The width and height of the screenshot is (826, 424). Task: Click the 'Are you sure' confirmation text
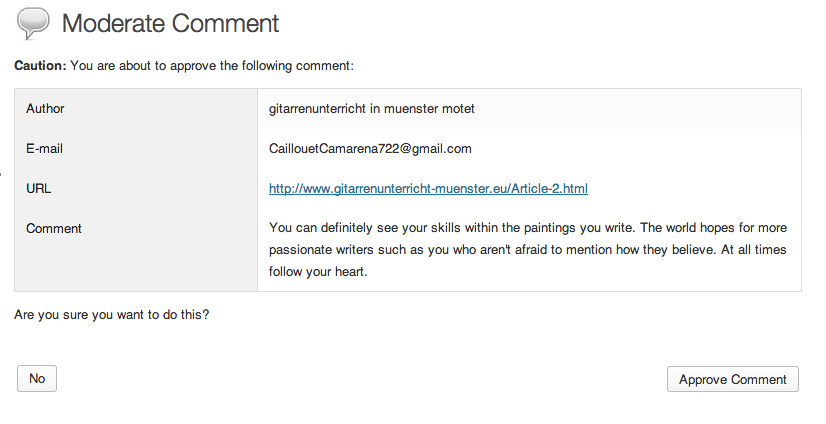[112, 315]
